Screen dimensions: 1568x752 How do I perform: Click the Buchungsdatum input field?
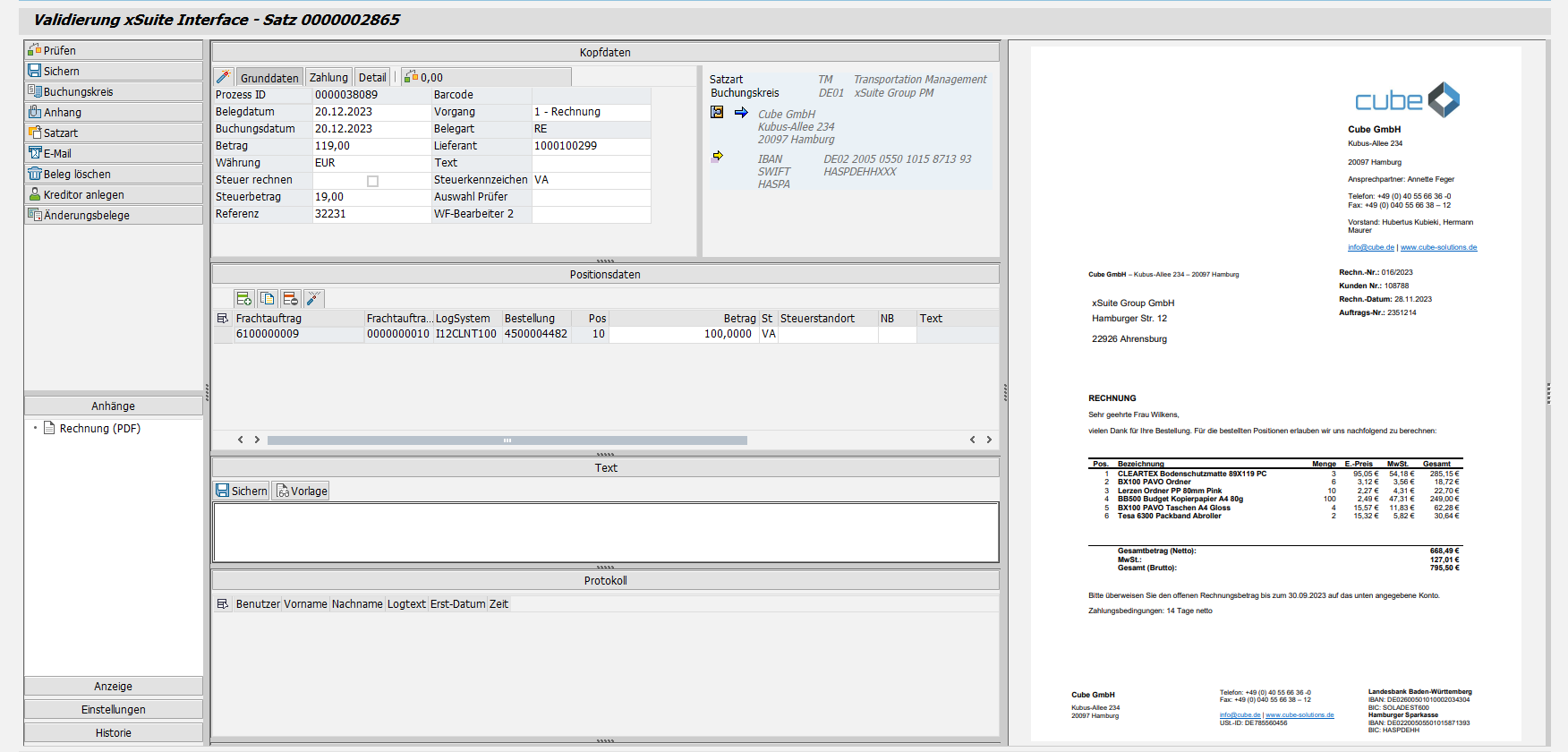[371, 129]
